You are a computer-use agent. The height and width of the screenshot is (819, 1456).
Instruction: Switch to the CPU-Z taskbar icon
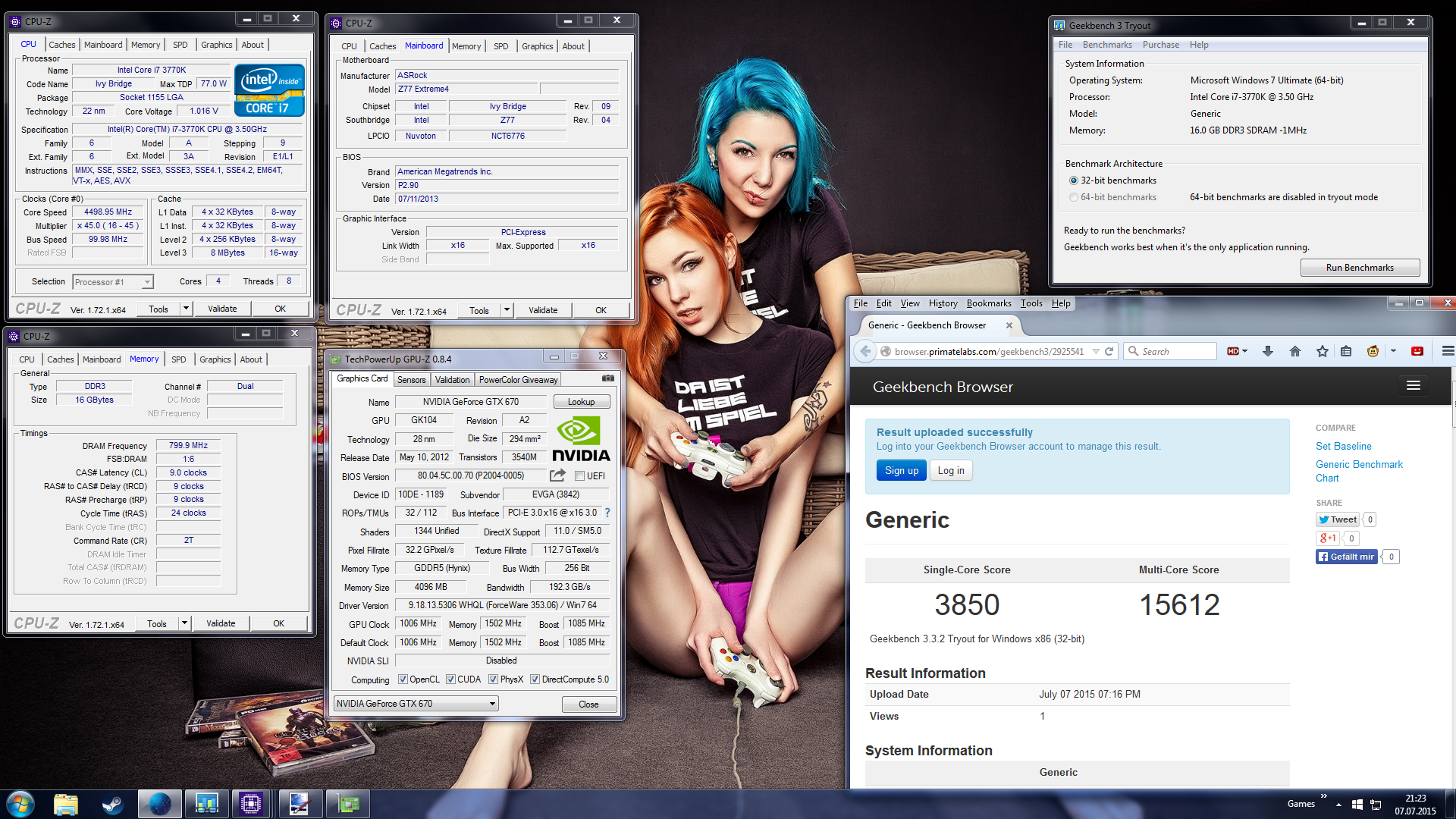(251, 804)
